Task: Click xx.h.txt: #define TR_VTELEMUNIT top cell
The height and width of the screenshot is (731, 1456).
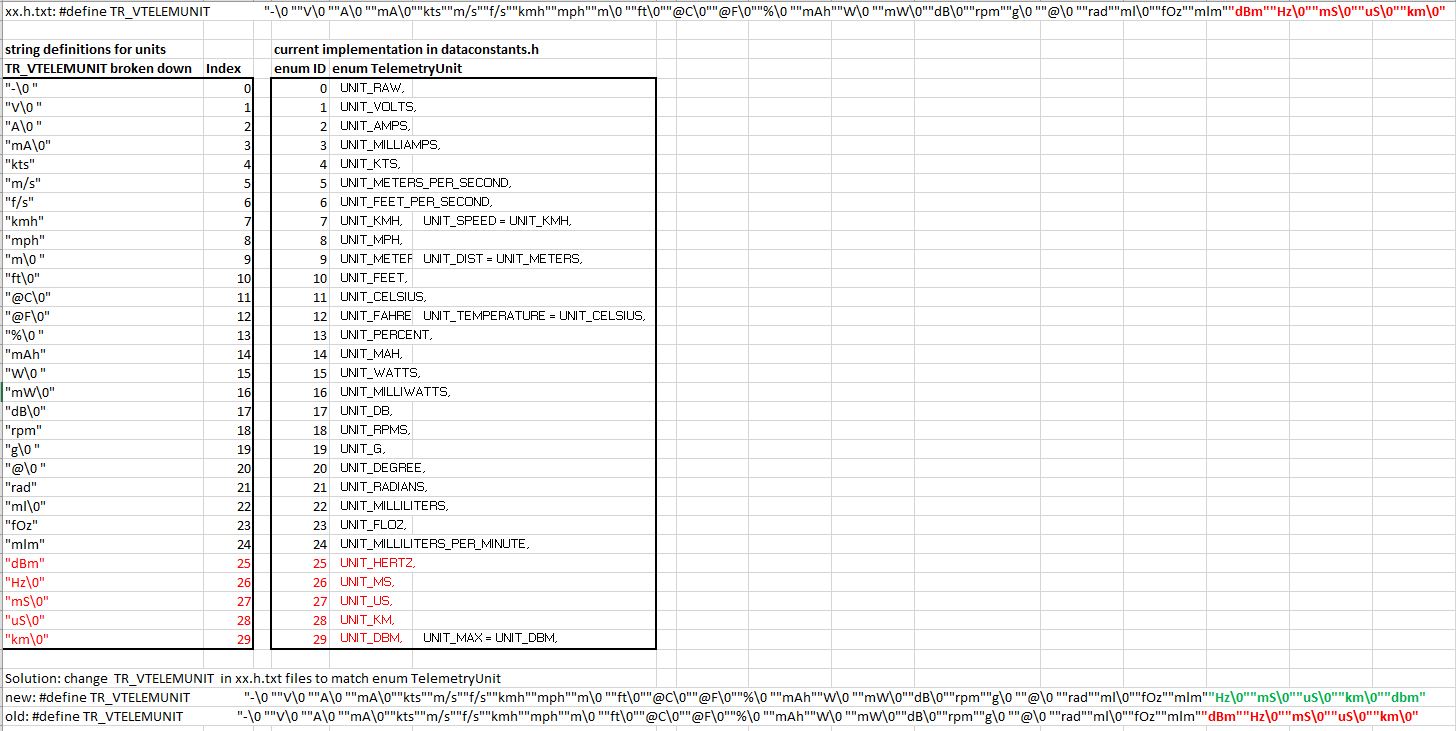Action: [x=107, y=11]
